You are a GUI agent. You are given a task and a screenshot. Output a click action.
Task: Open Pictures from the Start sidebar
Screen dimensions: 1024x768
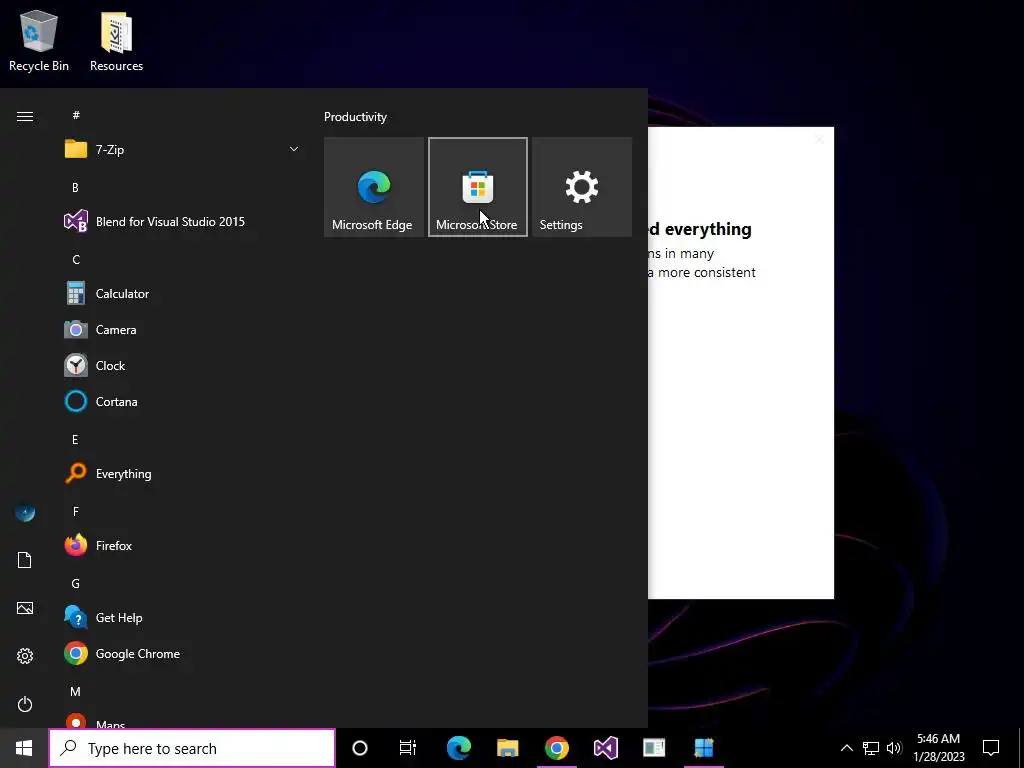[x=25, y=609]
